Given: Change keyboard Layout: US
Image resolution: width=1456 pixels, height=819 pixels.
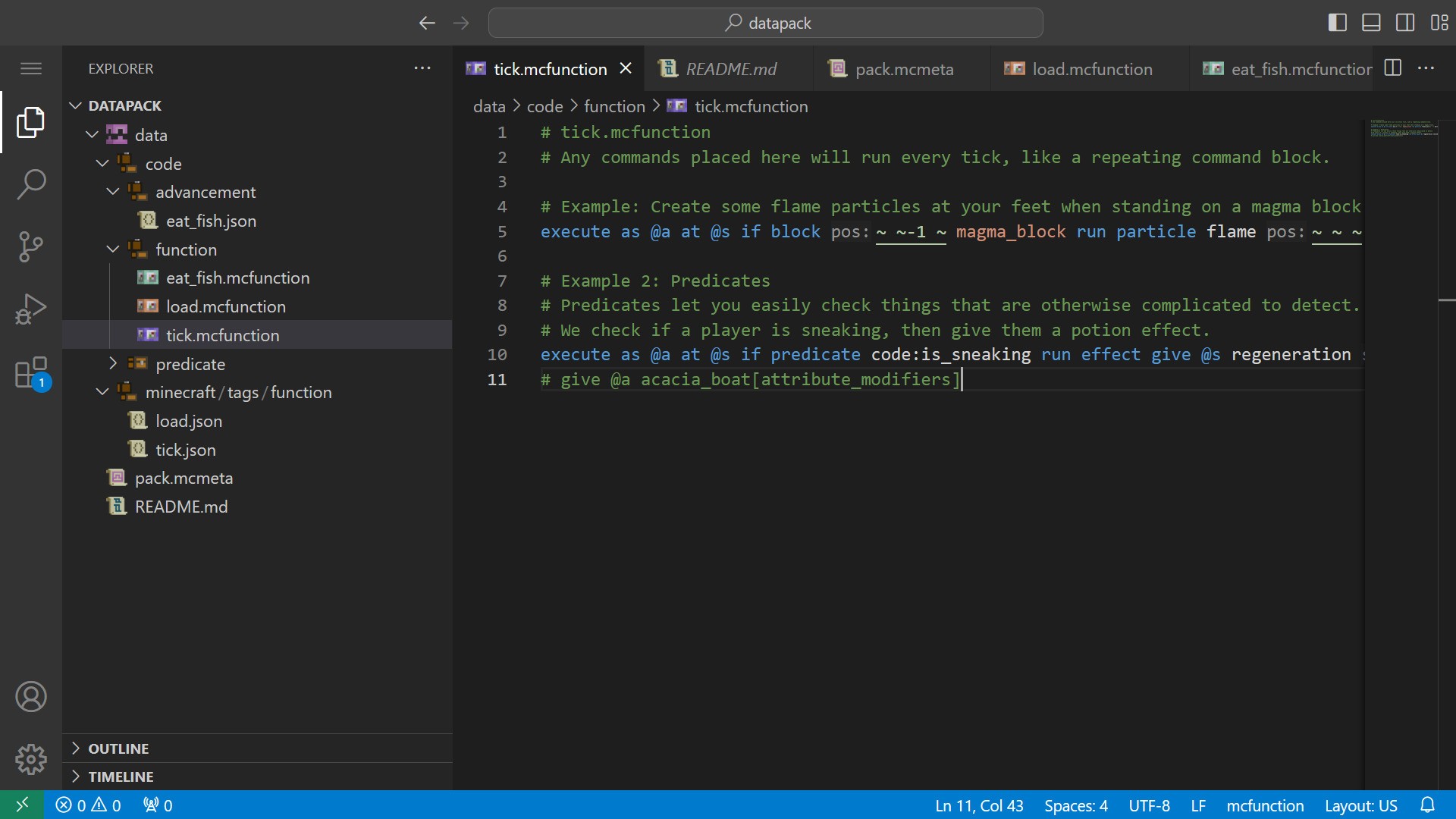Looking at the screenshot, I should point(1360,805).
